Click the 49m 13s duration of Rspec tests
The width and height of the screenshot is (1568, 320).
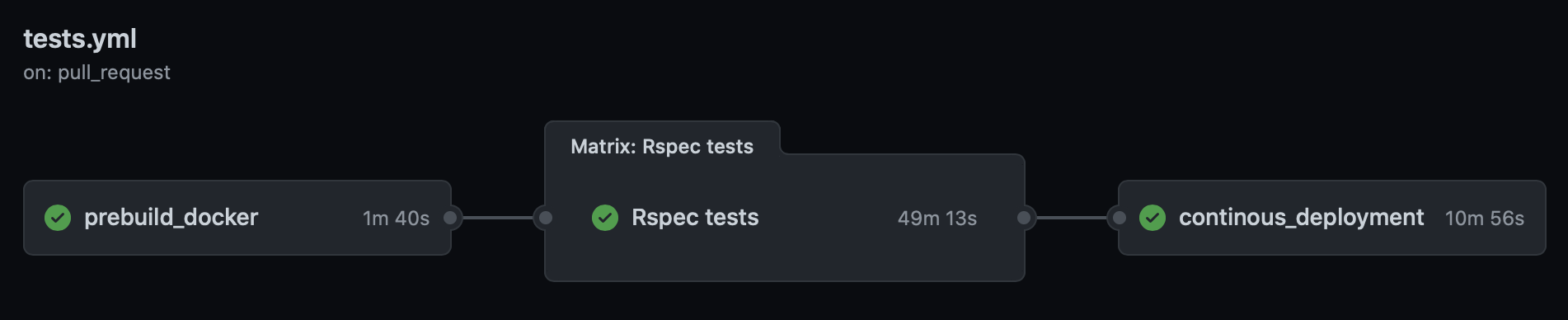[x=937, y=219]
